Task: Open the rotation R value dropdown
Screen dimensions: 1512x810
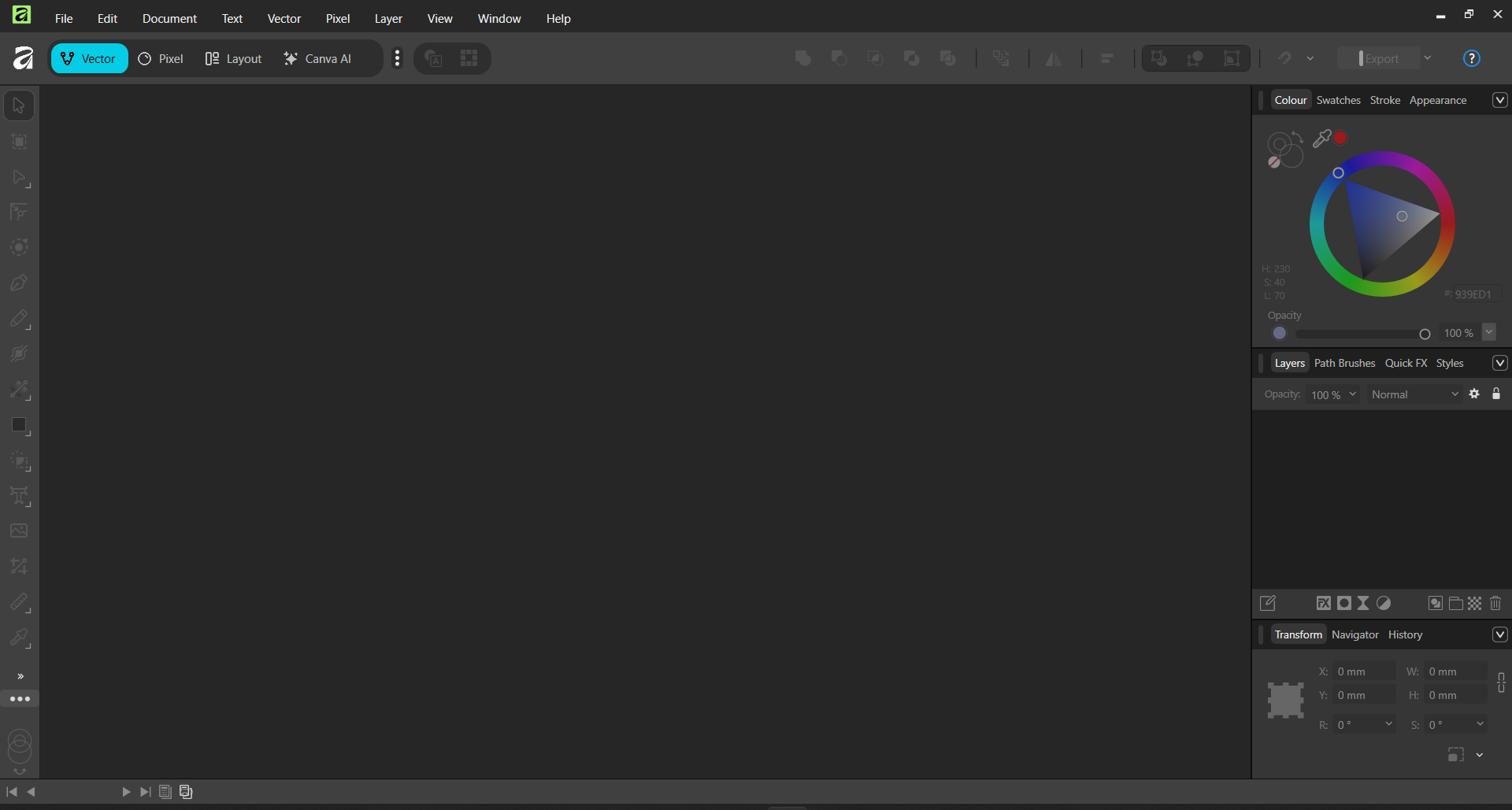Action: point(1389,724)
